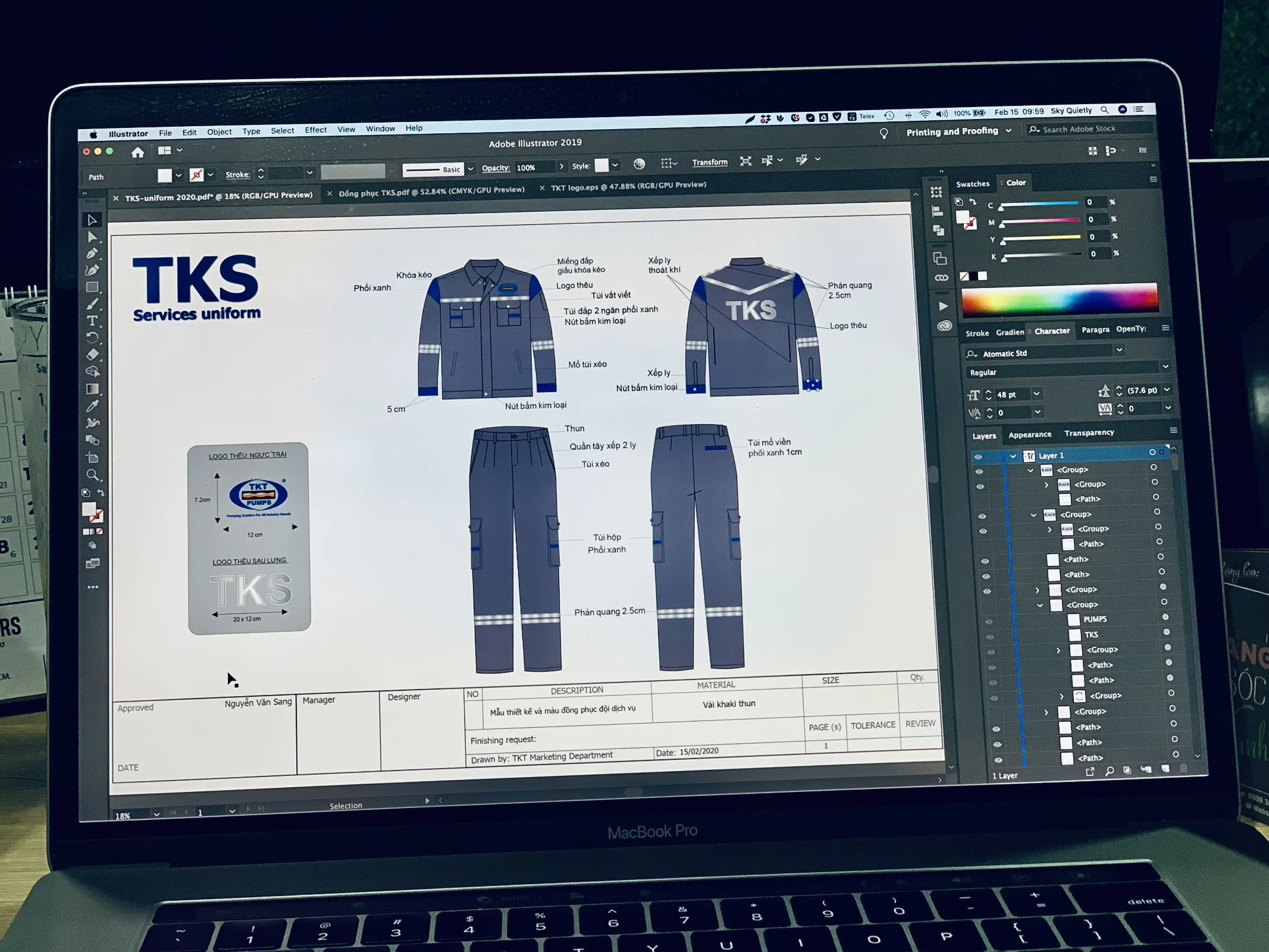Viewport: 1269px width, 952px height.
Task: Switch to the Swatches panel tab
Action: [972, 184]
